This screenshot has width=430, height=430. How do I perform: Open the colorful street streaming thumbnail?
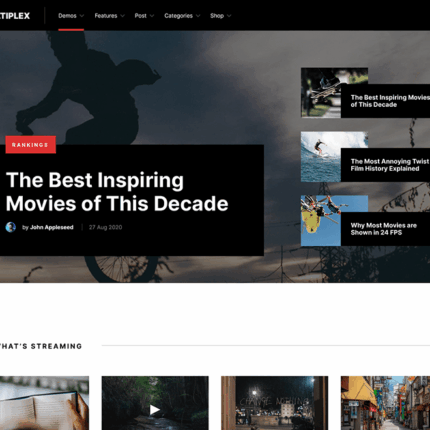(385, 403)
